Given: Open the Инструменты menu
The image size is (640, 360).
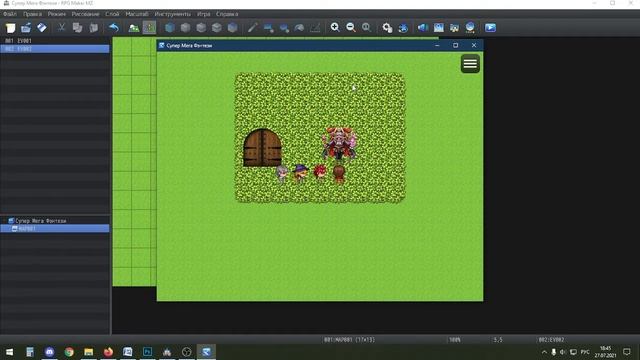Looking at the screenshot, I should [173, 14].
